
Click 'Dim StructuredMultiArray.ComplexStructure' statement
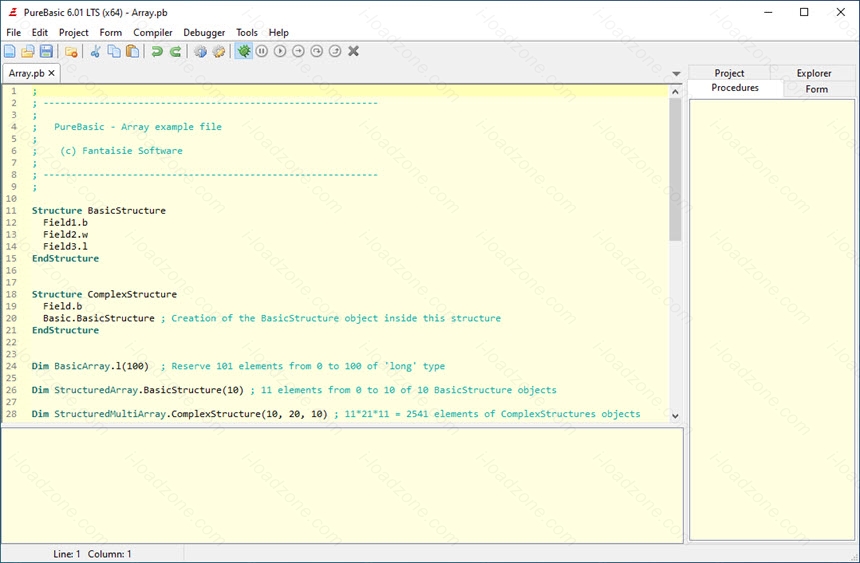click(x=179, y=414)
